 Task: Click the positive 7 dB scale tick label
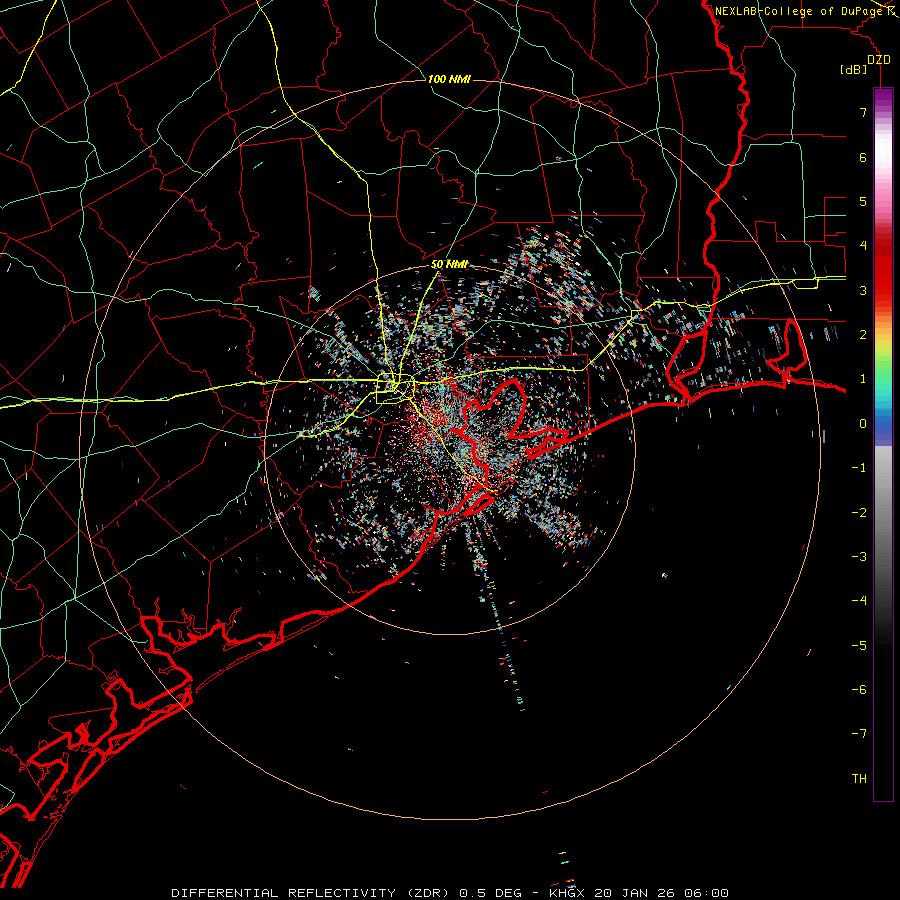click(x=863, y=112)
